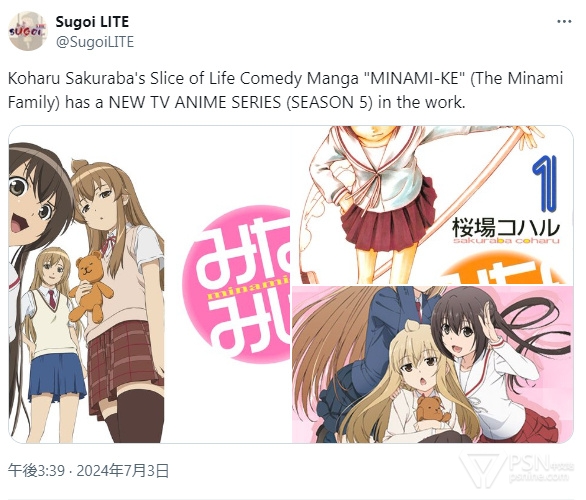The width and height of the screenshot is (586, 500).
Task: Click the PSN watermark logo
Action: (516, 469)
